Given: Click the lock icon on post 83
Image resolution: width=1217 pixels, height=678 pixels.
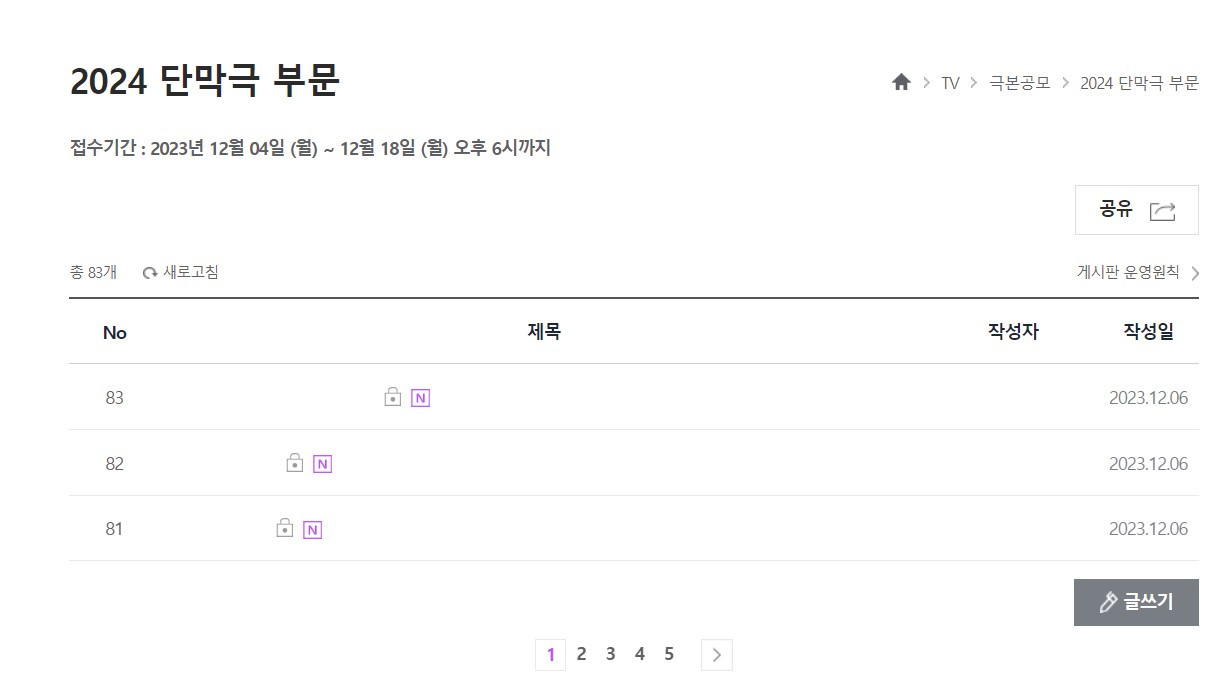Looking at the screenshot, I should [x=393, y=397].
